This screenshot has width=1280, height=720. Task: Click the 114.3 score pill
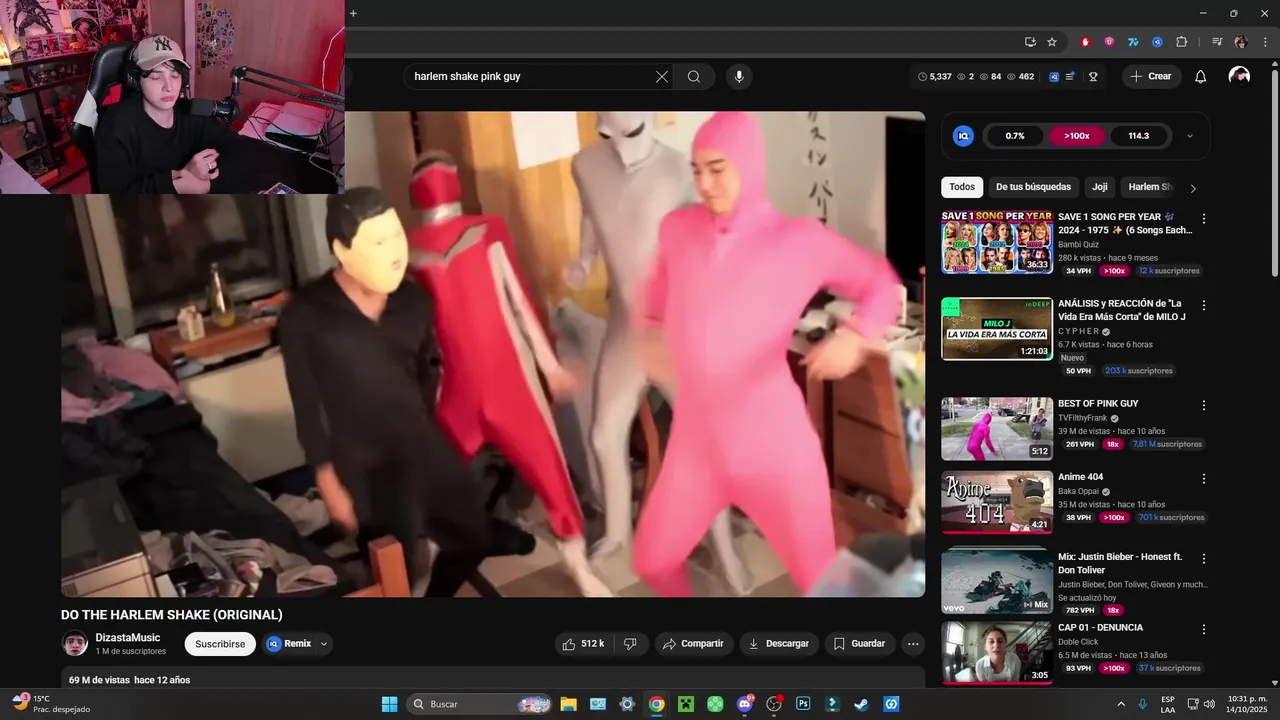tap(1138, 136)
